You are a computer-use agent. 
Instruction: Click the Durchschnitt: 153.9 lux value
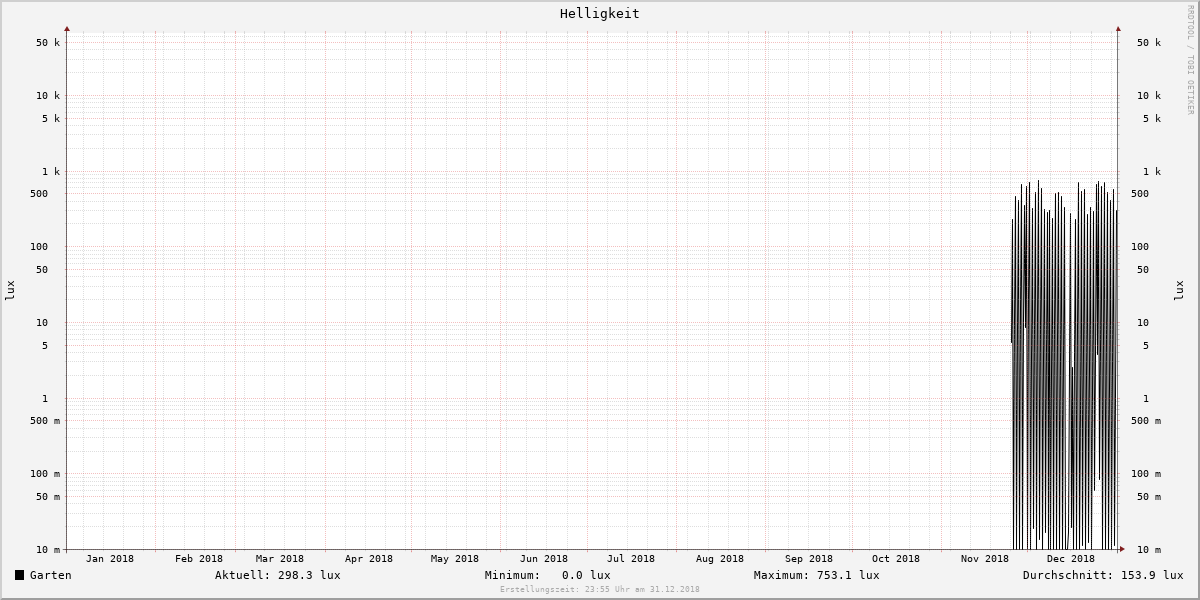[1102, 575]
